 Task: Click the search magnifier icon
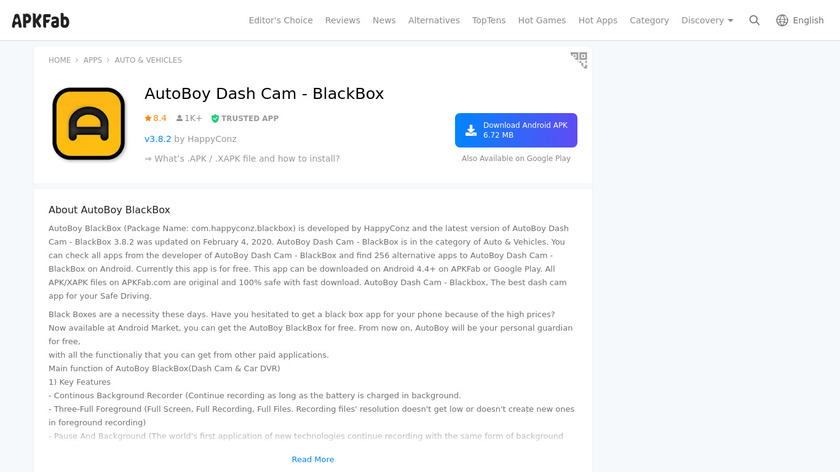(754, 20)
